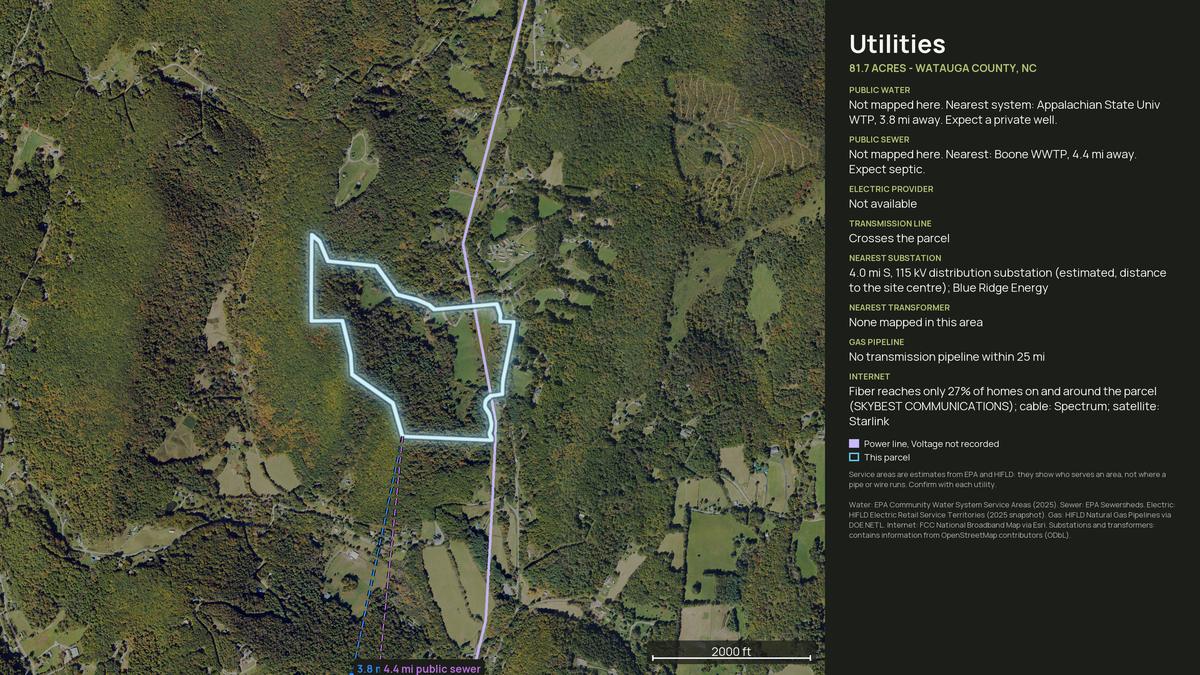This screenshot has width=1200, height=675.
Task: Click the 2000 ft scale bar
Action: [x=731, y=654]
